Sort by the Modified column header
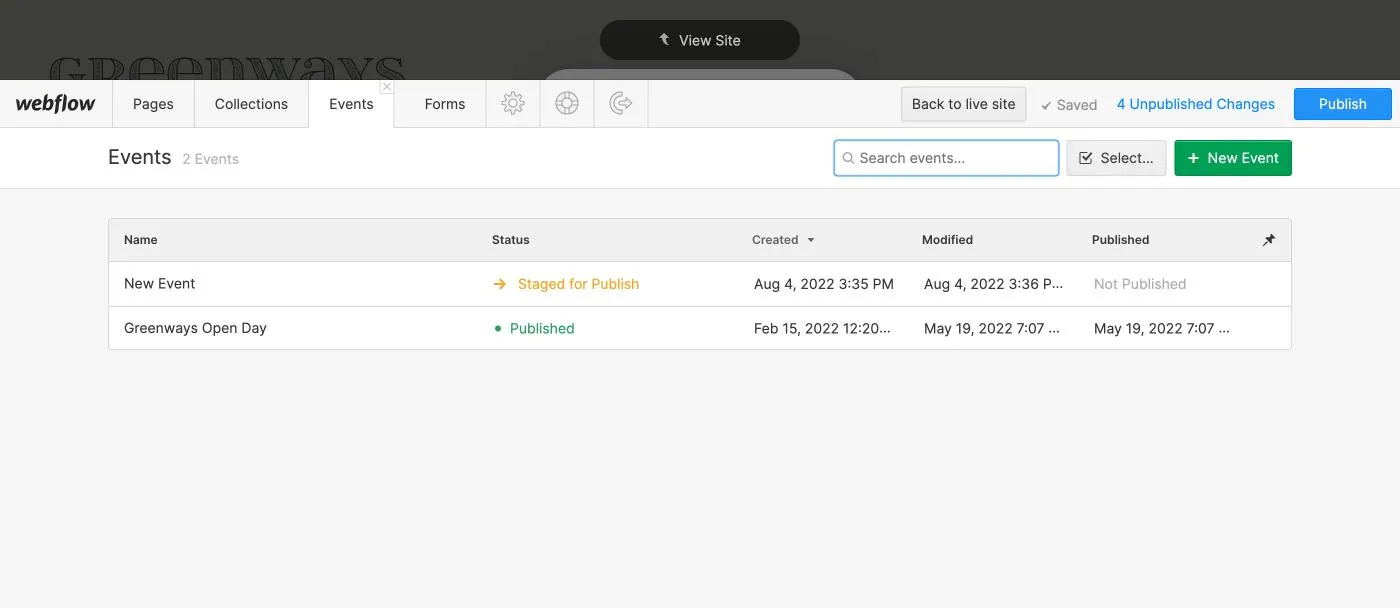 coord(947,240)
